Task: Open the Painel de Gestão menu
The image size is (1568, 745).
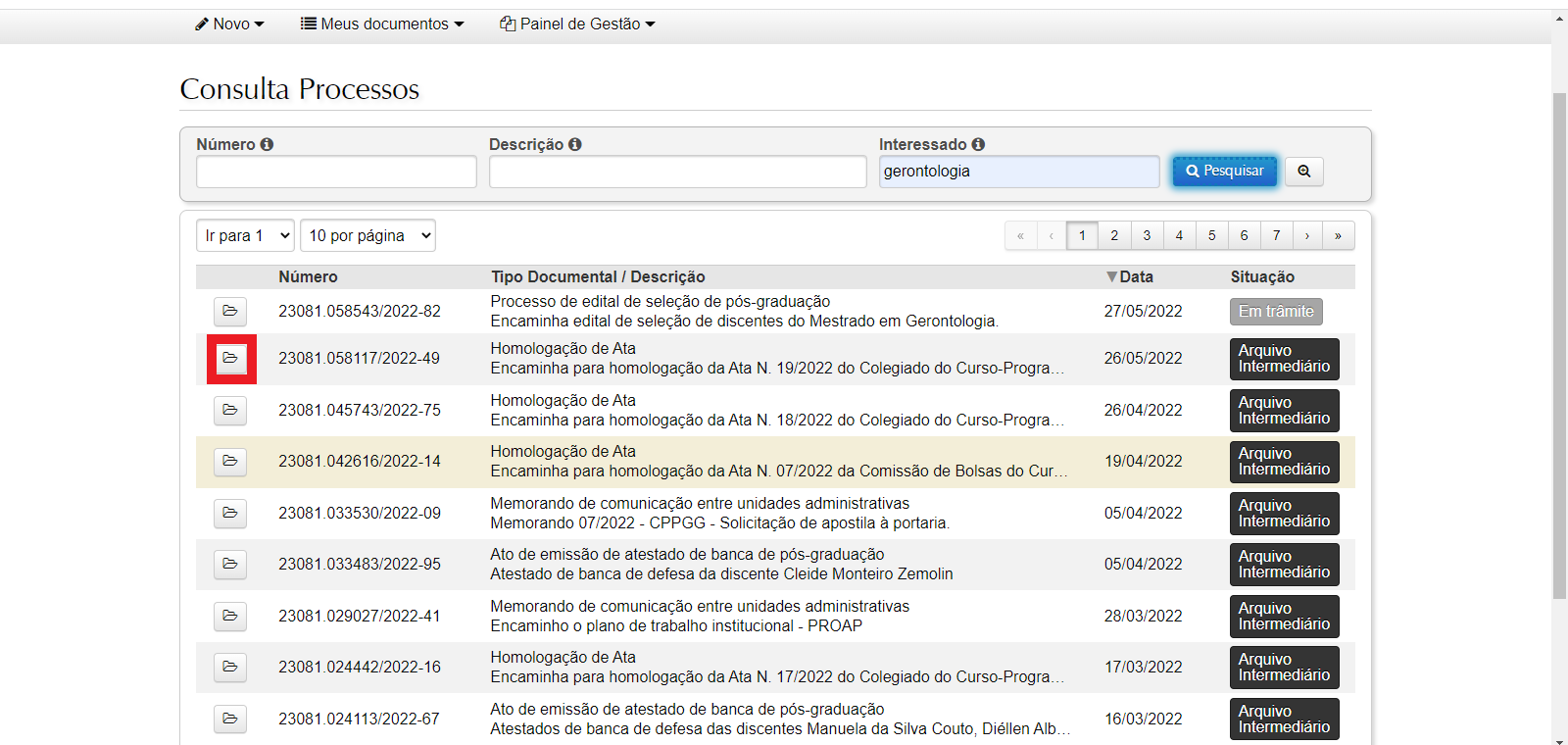Action: [x=577, y=24]
